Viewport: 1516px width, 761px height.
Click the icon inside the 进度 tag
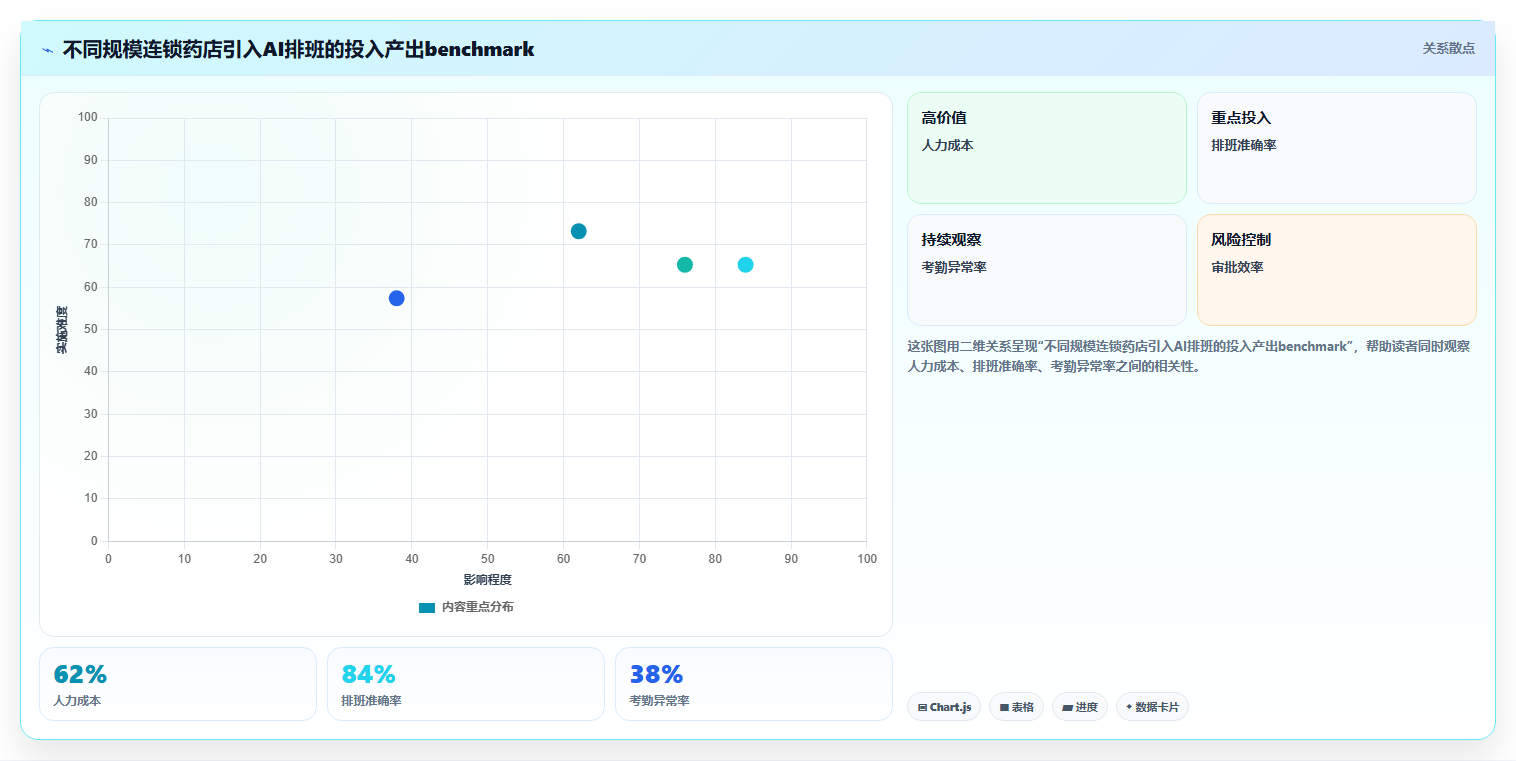tap(1067, 707)
